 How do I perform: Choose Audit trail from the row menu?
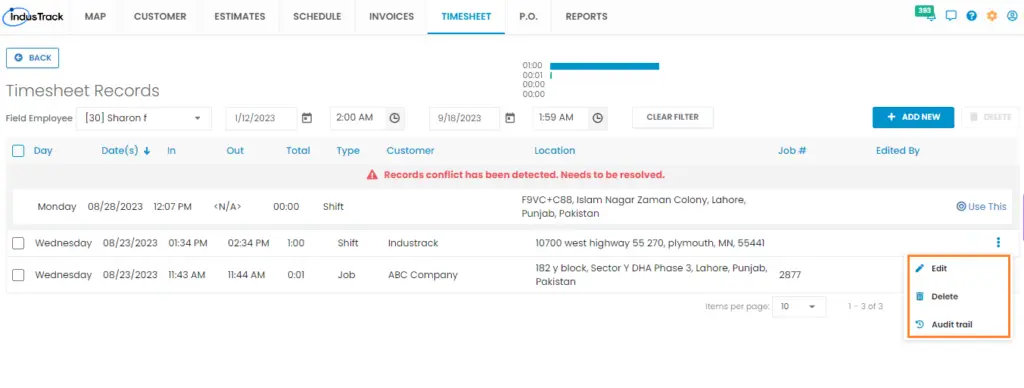coord(957,324)
